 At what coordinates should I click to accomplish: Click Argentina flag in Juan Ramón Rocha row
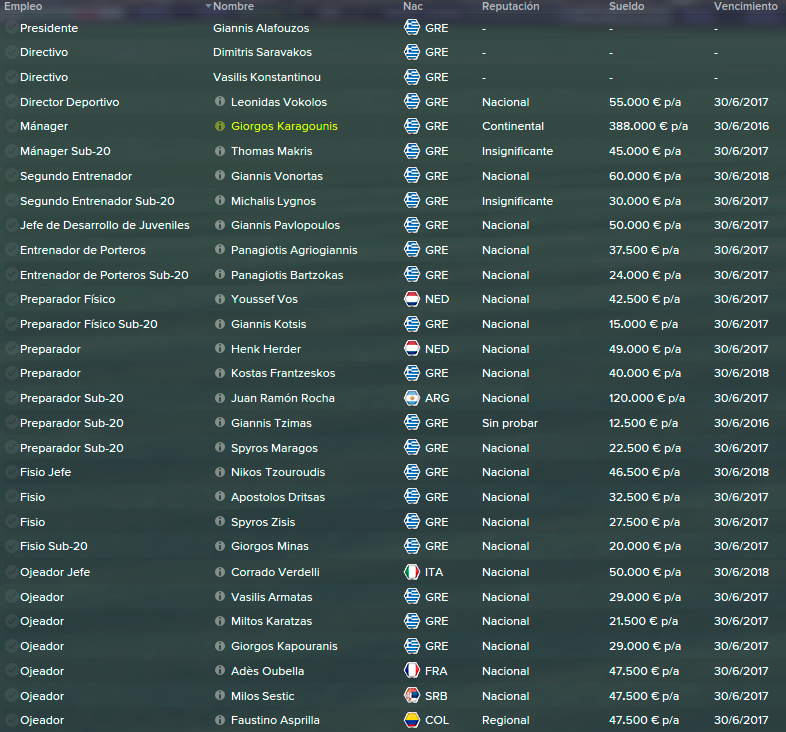click(412, 398)
